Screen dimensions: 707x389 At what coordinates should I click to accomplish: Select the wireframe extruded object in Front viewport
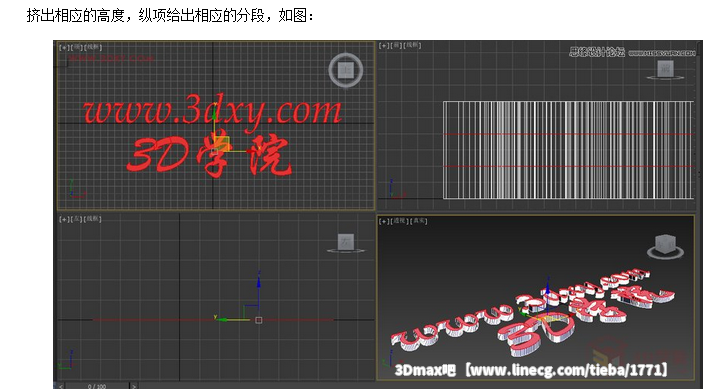(568, 150)
